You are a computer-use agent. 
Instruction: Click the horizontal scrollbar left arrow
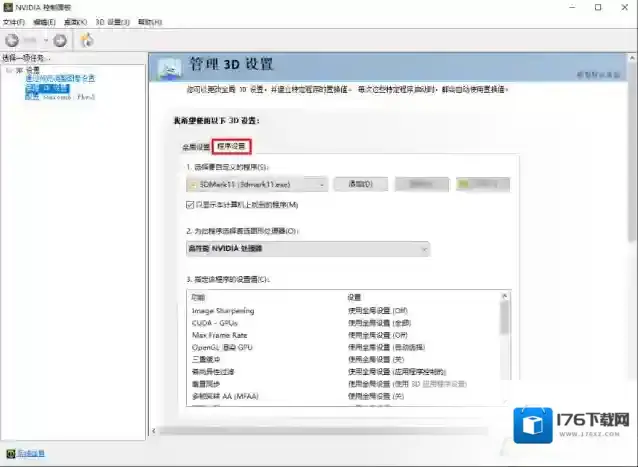(x=153, y=431)
